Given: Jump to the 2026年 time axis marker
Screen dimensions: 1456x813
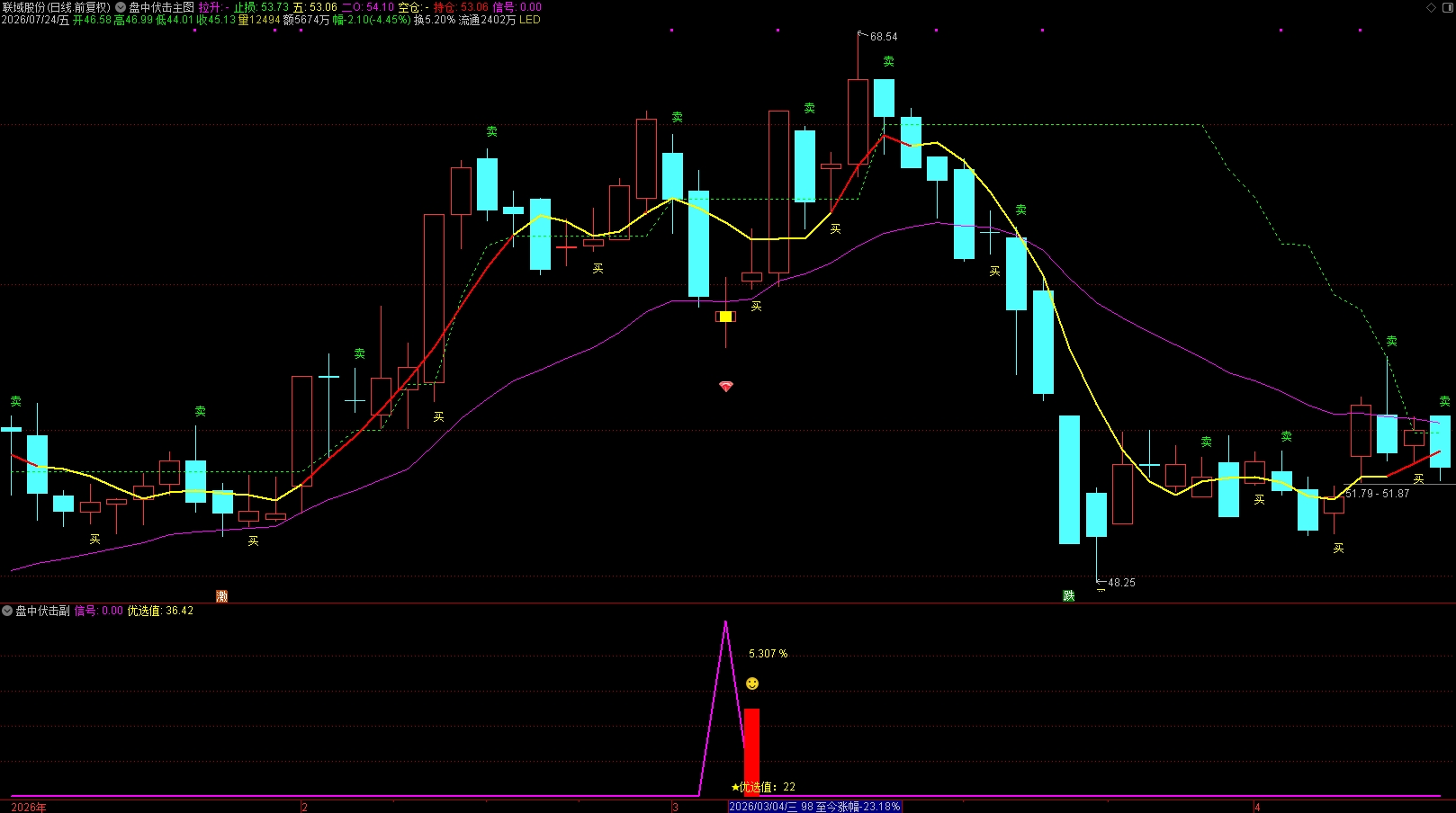Looking at the screenshot, I should [29, 808].
